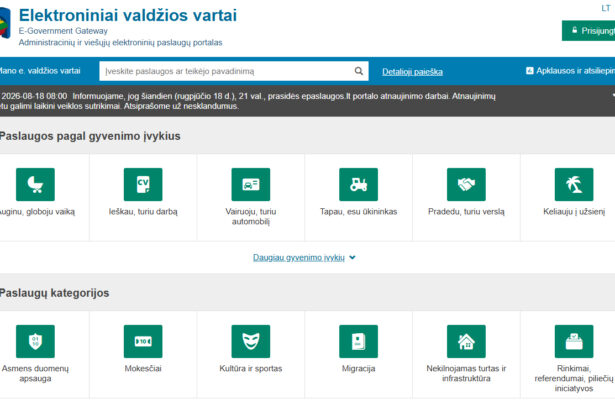This screenshot has height=410, width=615.
Task: Click the Asmens duomenų apsauga label
Action: [35, 374]
